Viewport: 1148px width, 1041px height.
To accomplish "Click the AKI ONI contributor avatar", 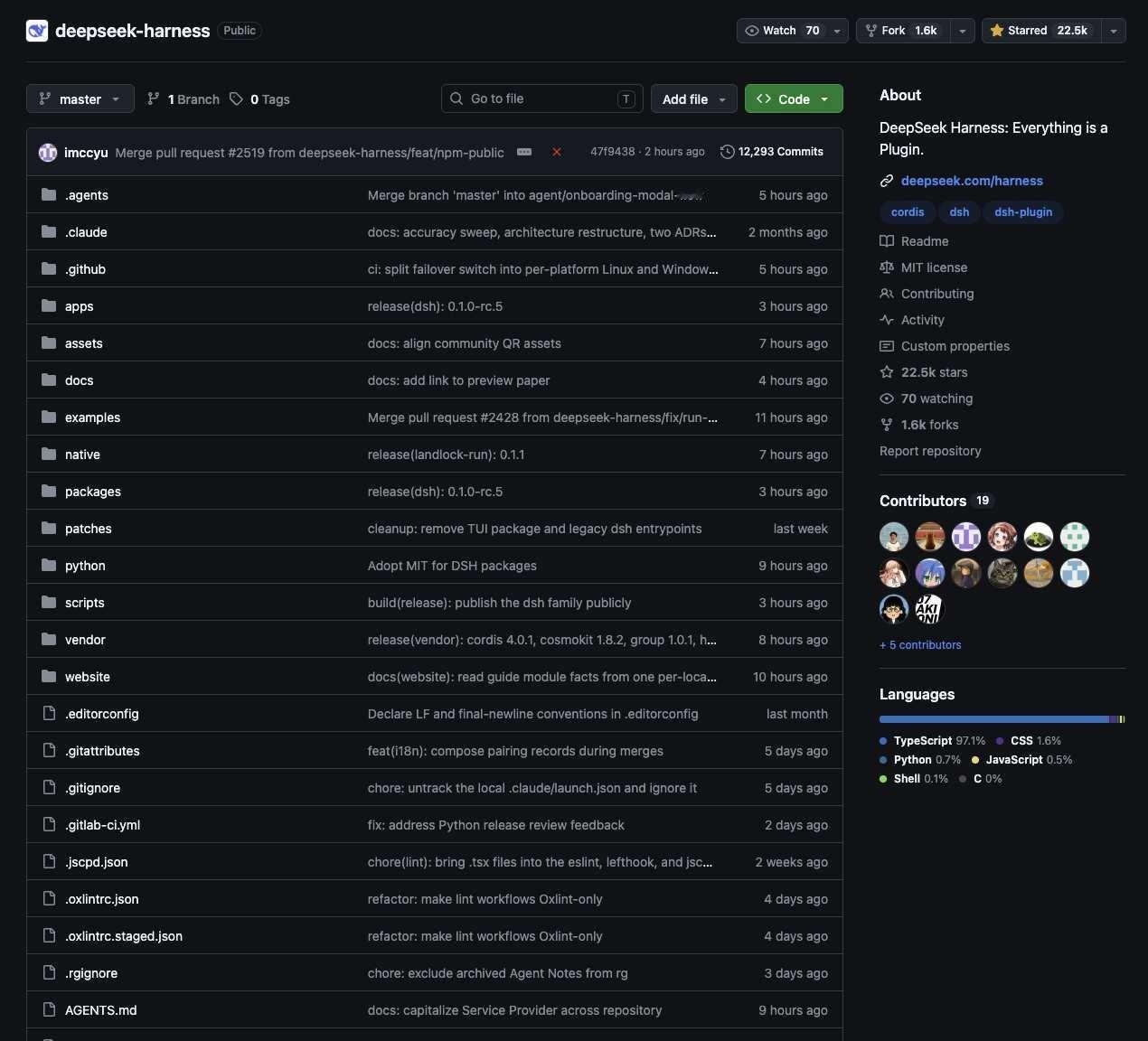I will [930, 609].
